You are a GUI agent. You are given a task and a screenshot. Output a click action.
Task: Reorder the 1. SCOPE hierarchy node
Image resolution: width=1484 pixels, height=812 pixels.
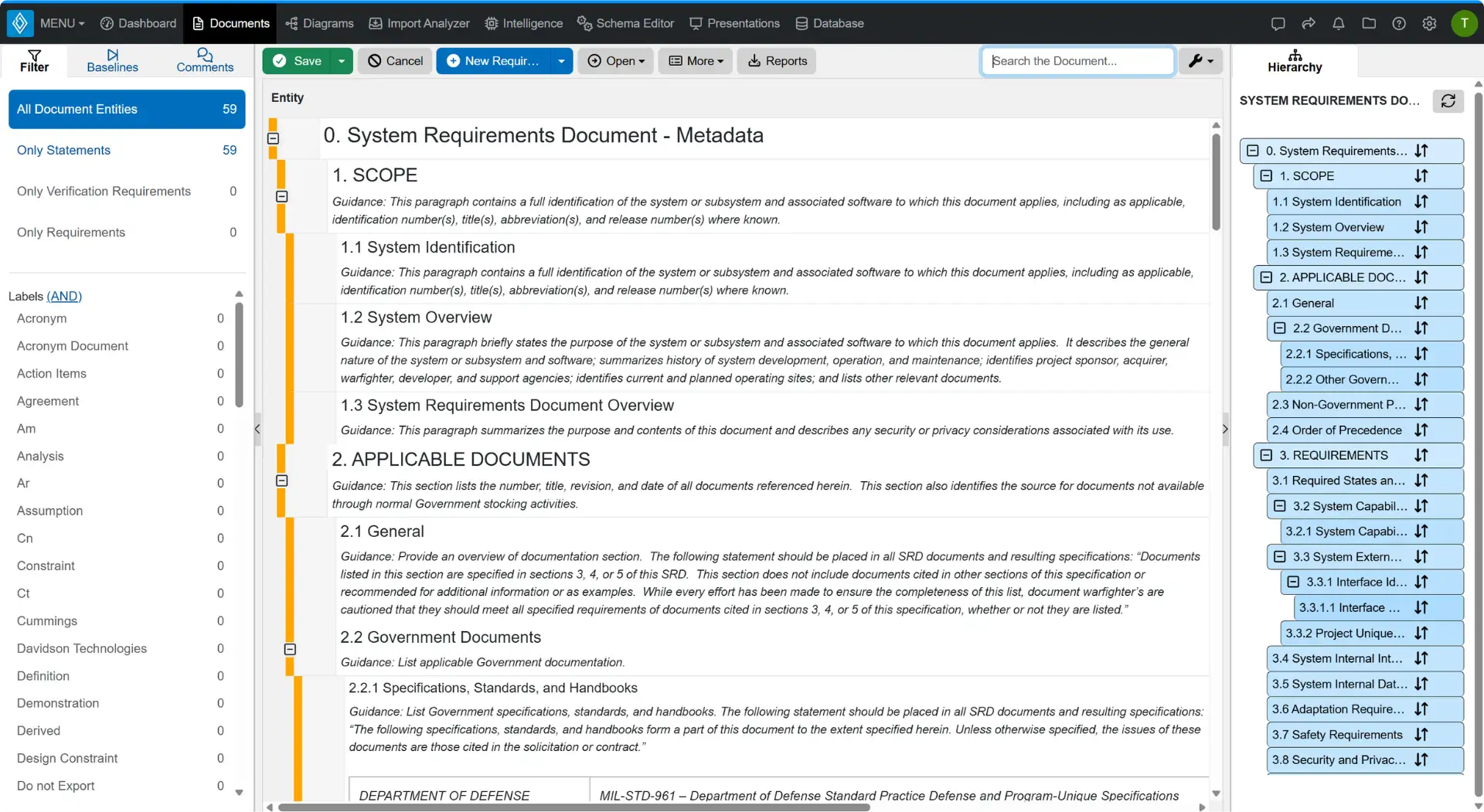[1421, 176]
